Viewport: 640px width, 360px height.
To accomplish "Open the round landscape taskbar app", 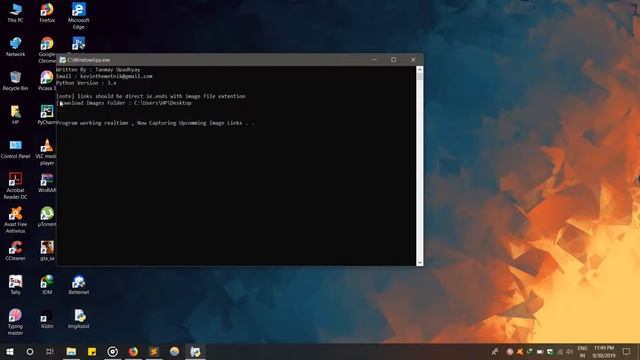I will coord(174,351).
